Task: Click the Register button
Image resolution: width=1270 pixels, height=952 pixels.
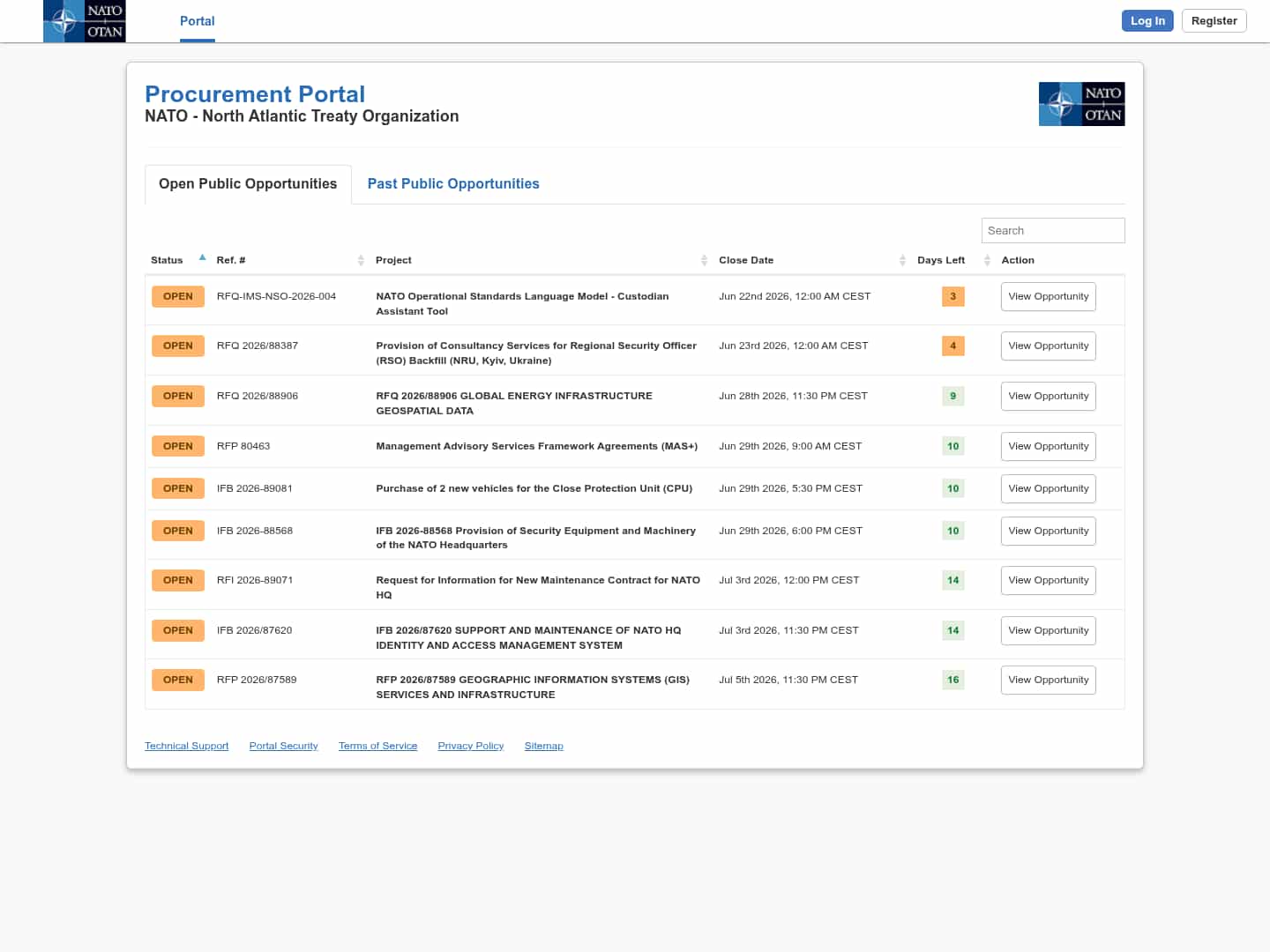Action: point(1214,21)
